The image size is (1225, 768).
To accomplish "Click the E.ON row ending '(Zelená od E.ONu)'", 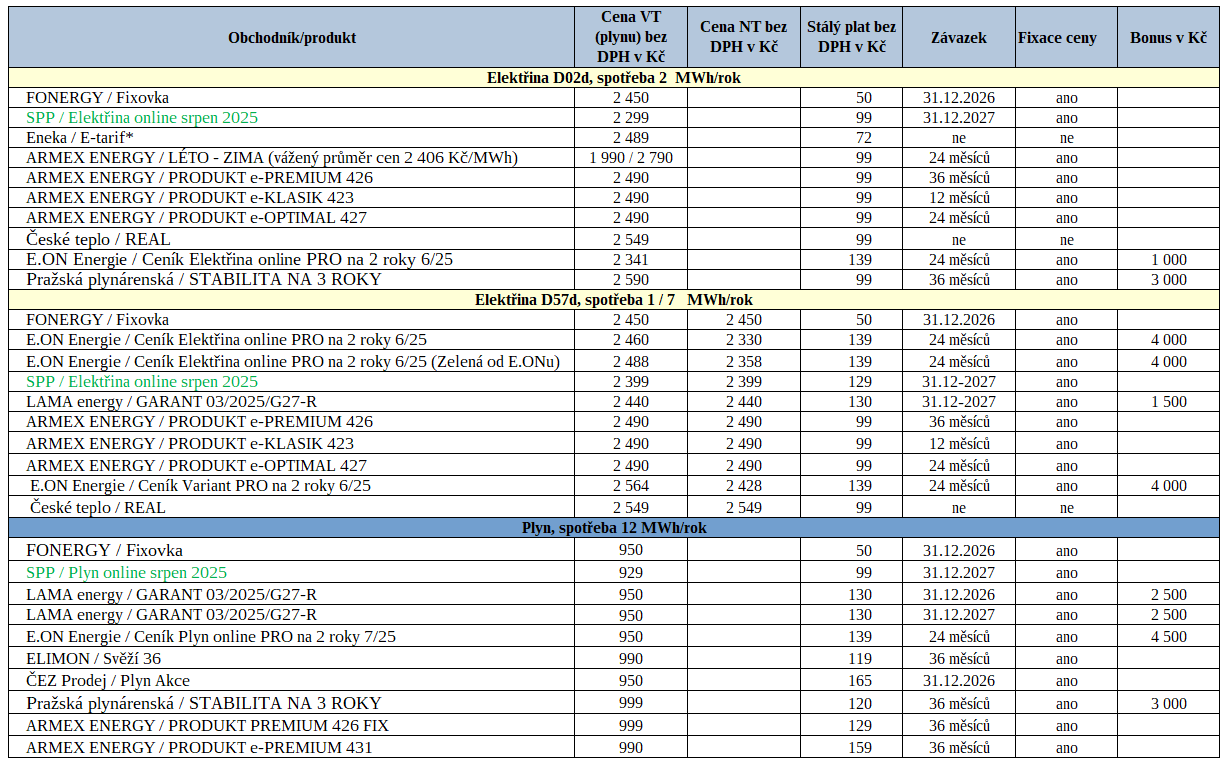I will (292, 361).
